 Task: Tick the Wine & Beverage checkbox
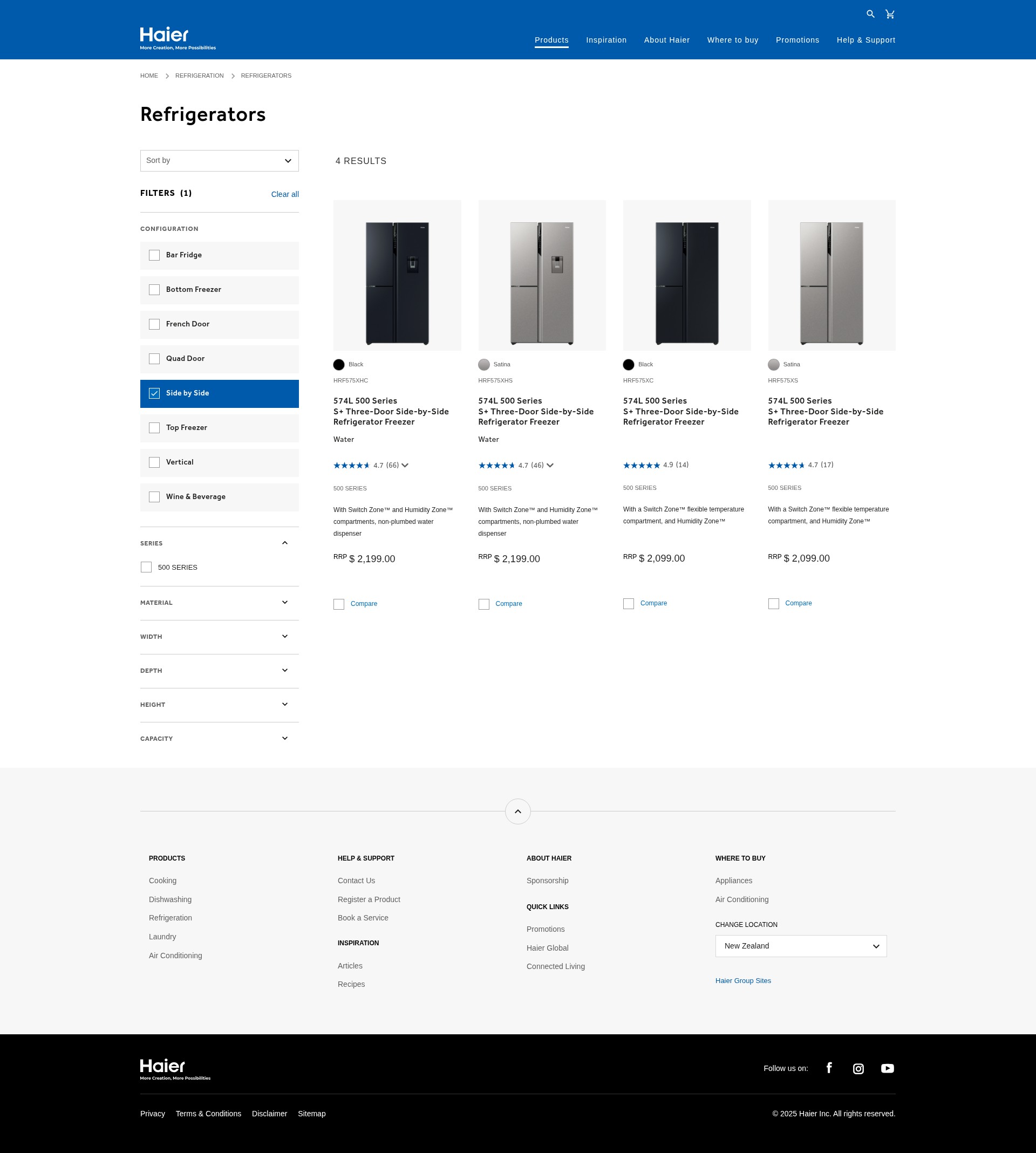click(154, 497)
